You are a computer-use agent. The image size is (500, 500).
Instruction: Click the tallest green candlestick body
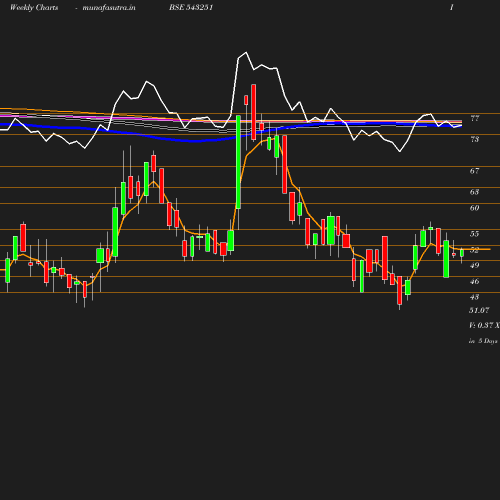(x=238, y=162)
